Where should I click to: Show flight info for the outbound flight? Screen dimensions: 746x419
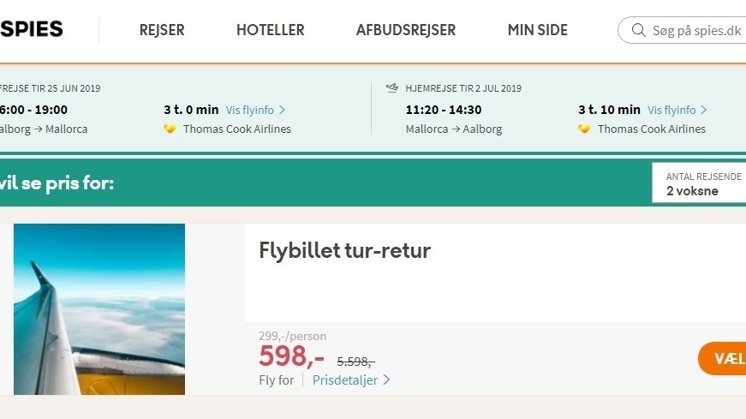tap(249, 110)
